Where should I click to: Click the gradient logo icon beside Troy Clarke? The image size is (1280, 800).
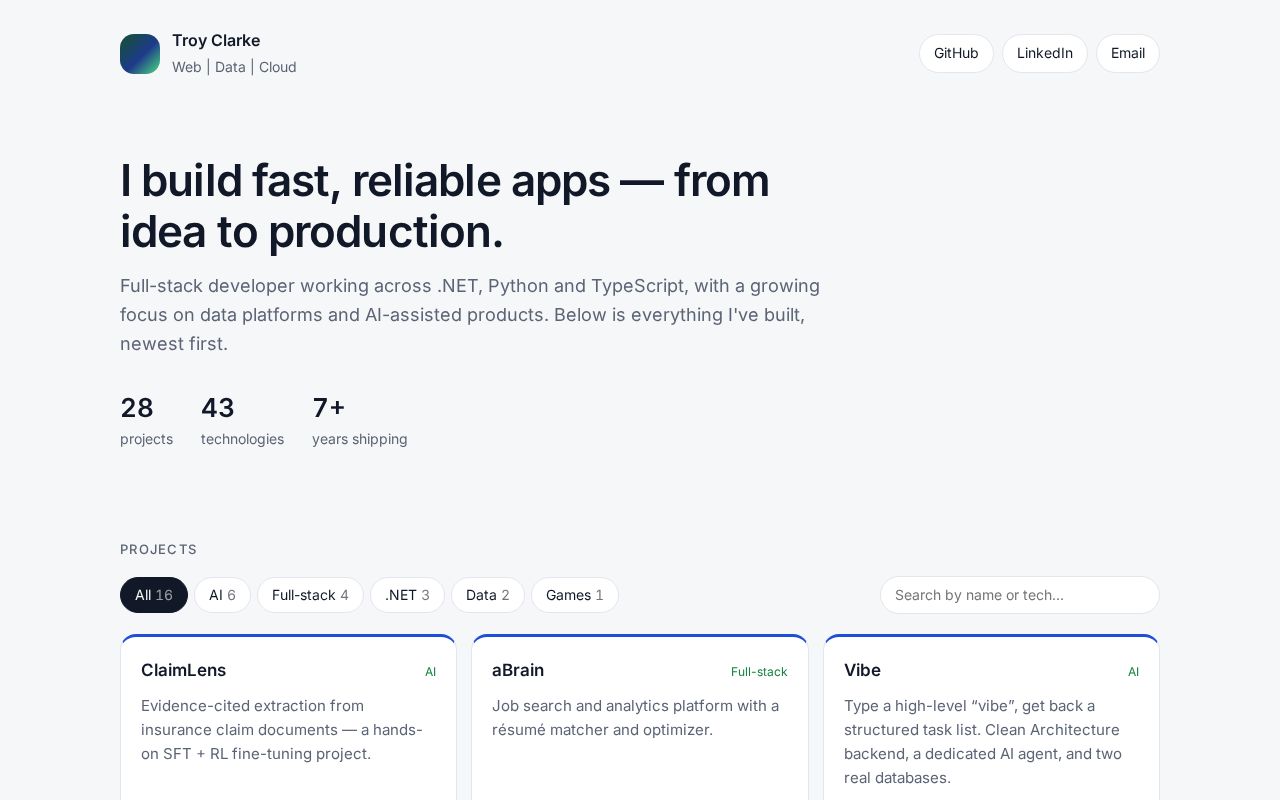click(x=140, y=54)
